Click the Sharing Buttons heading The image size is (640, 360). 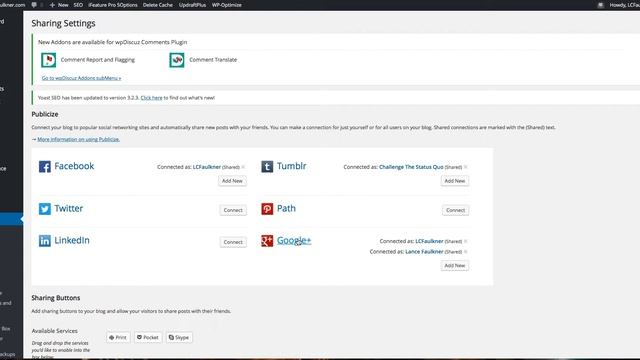(56, 298)
